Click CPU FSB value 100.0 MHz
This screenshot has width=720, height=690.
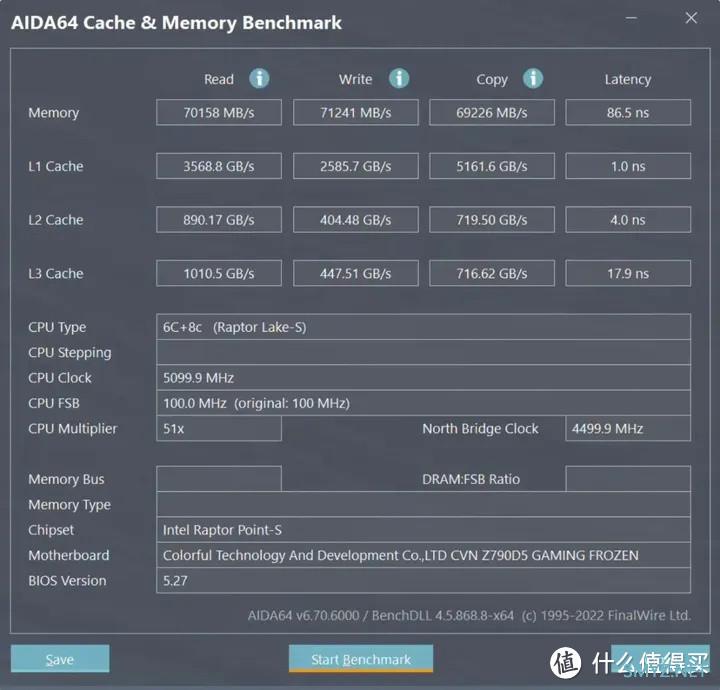(423, 403)
